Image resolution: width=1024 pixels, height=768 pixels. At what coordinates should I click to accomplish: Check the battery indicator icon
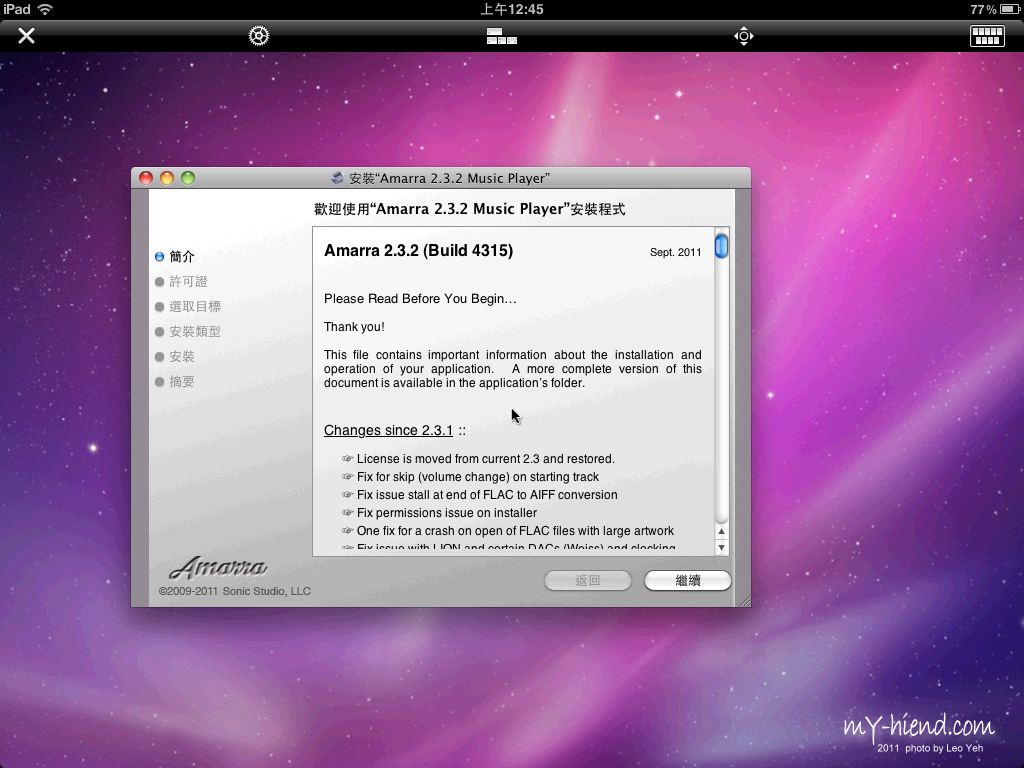[x=1010, y=9]
